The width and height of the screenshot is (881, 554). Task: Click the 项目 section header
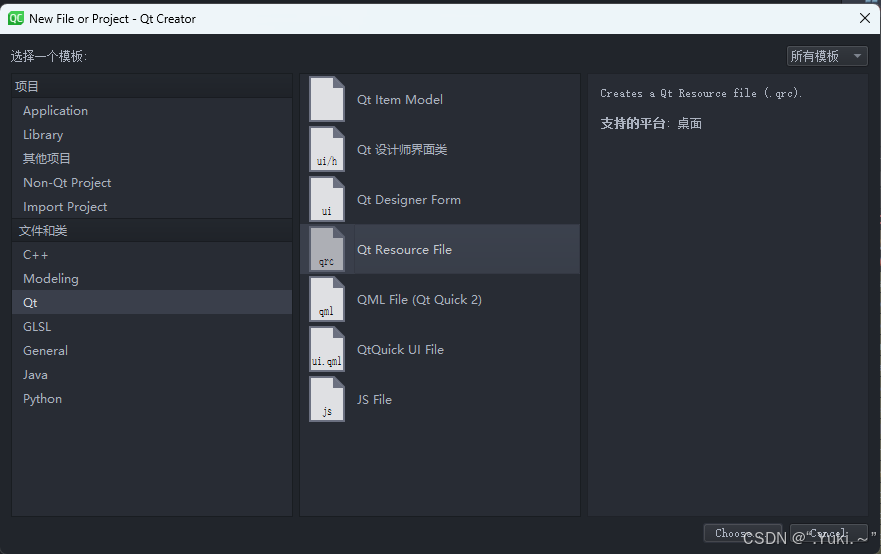[x=152, y=87]
